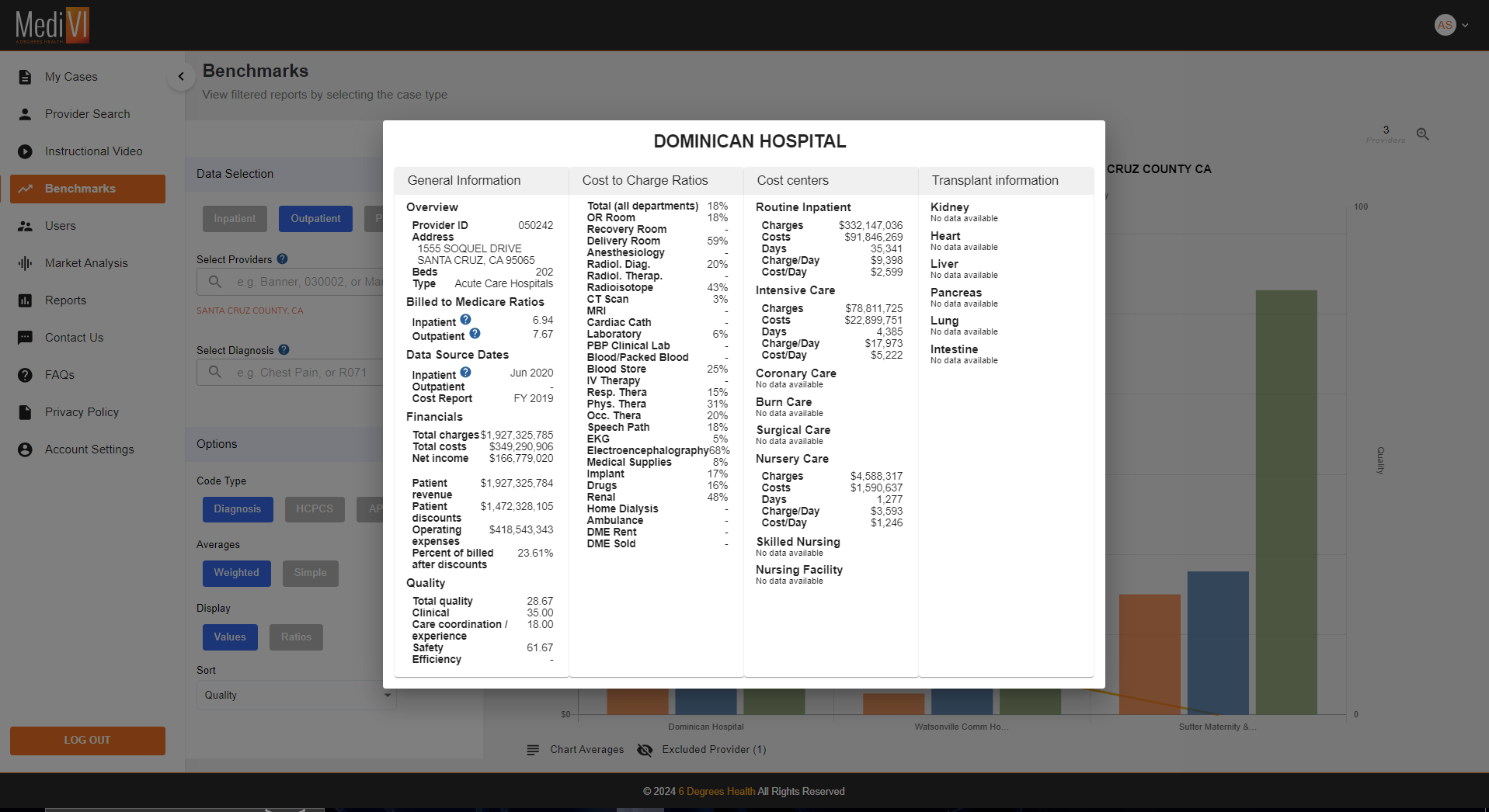Click the Reports chart icon

[x=25, y=300]
